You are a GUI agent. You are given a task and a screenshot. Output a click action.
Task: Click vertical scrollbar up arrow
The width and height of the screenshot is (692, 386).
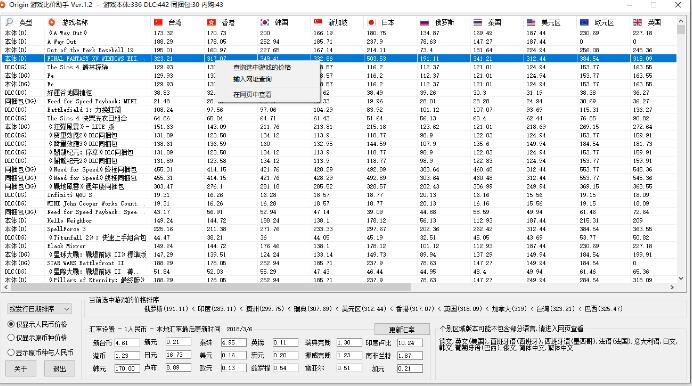coord(681,21)
